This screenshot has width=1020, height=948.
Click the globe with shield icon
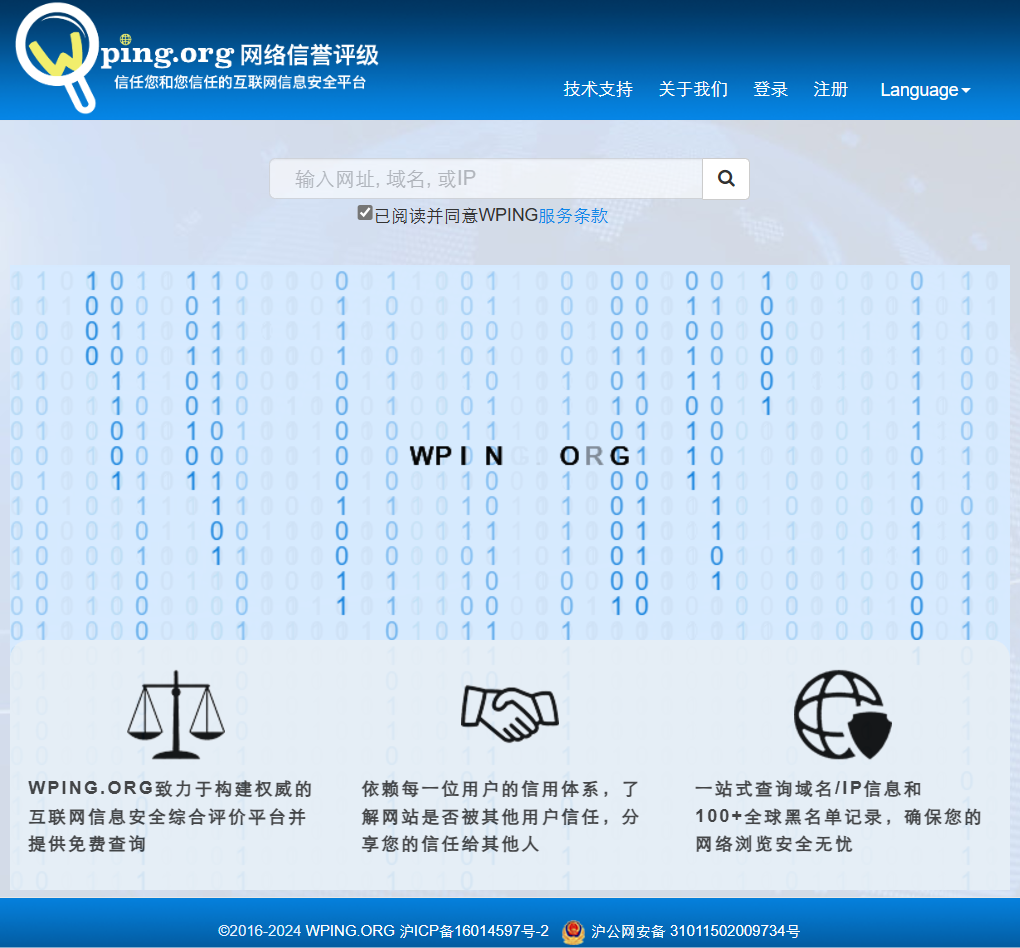point(842,714)
